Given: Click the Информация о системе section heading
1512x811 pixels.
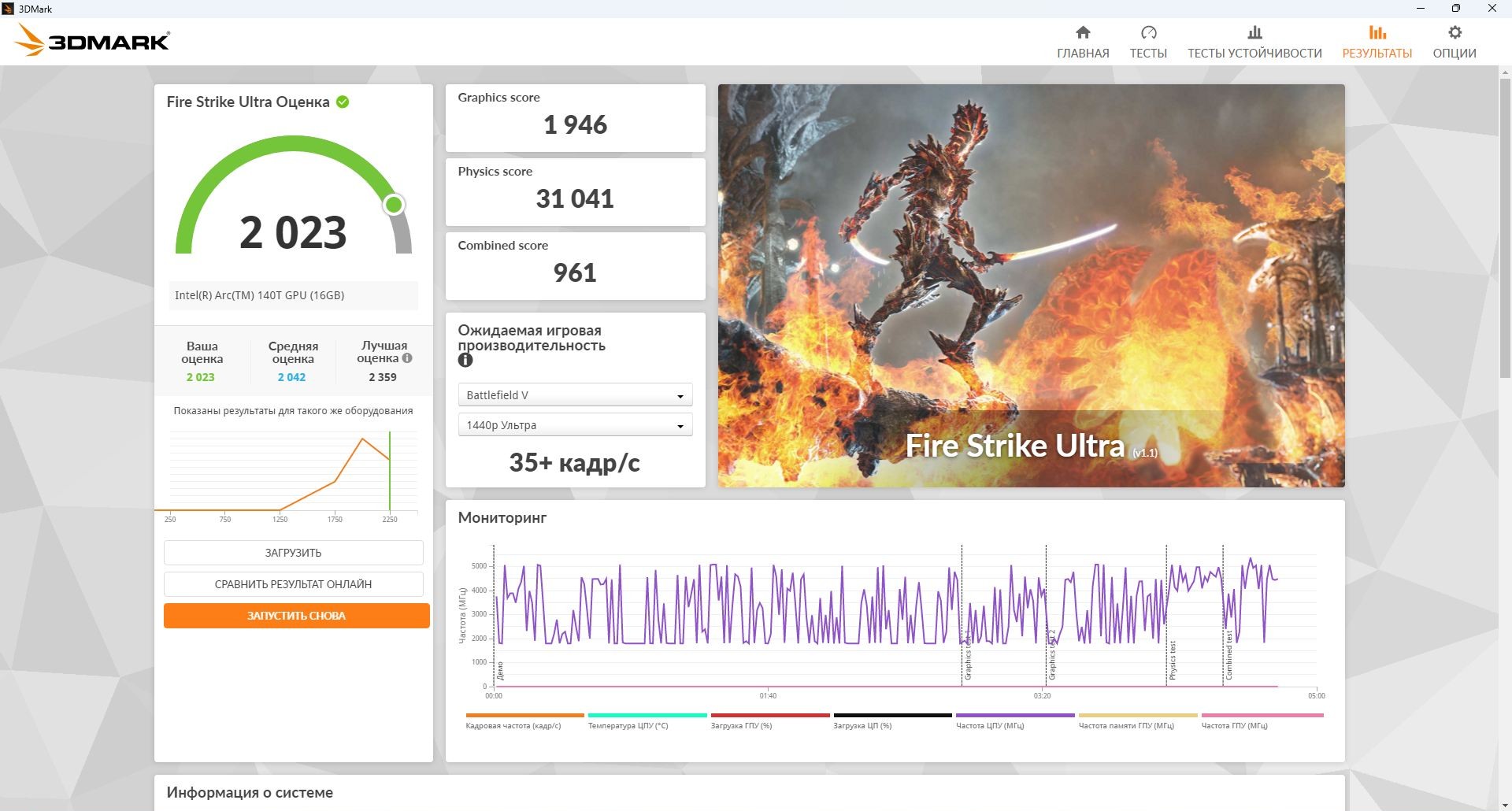Looking at the screenshot, I should pos(250,792).
